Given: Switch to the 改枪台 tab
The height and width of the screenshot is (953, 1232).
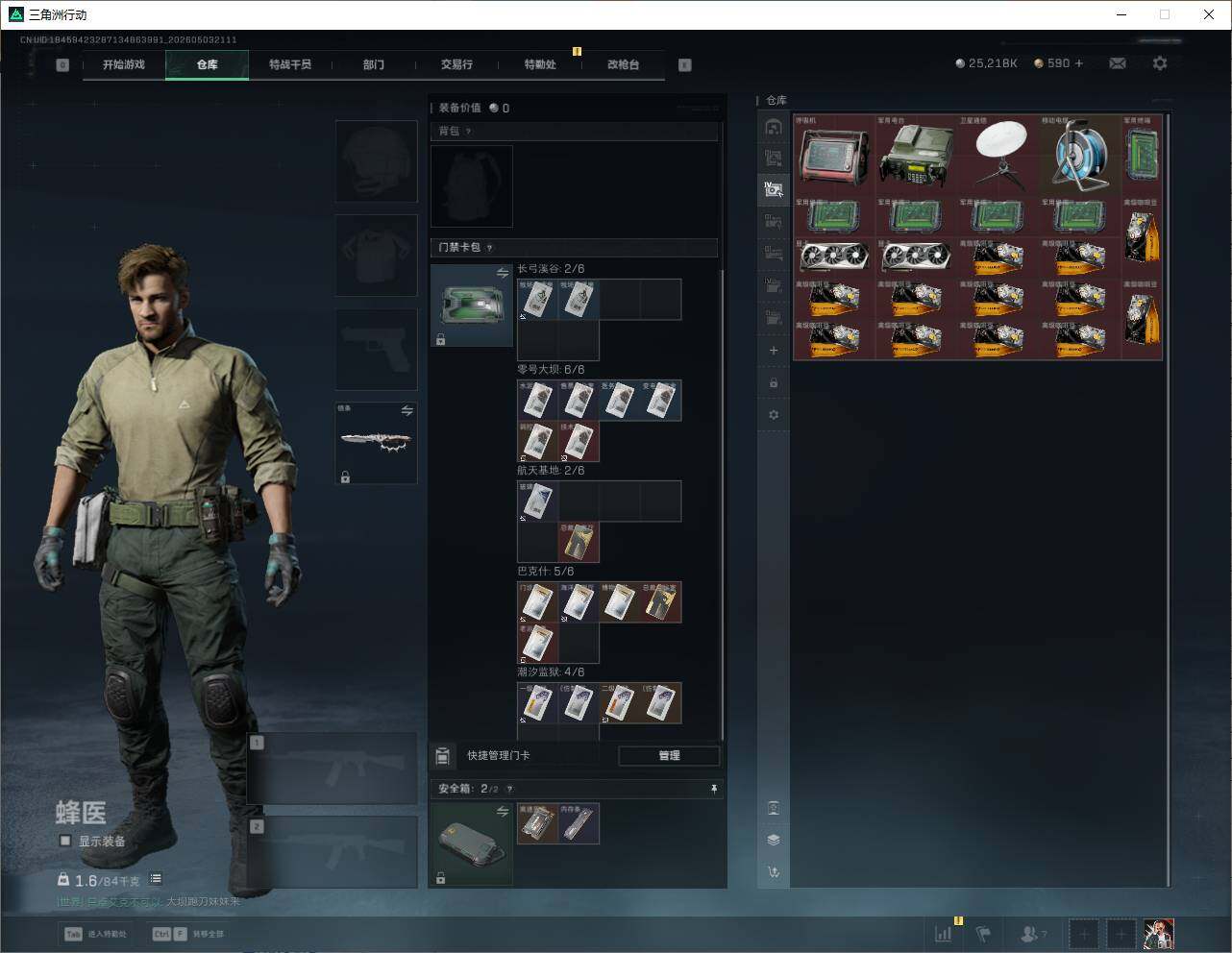Looking at the screenshot, I should [623, 64].
